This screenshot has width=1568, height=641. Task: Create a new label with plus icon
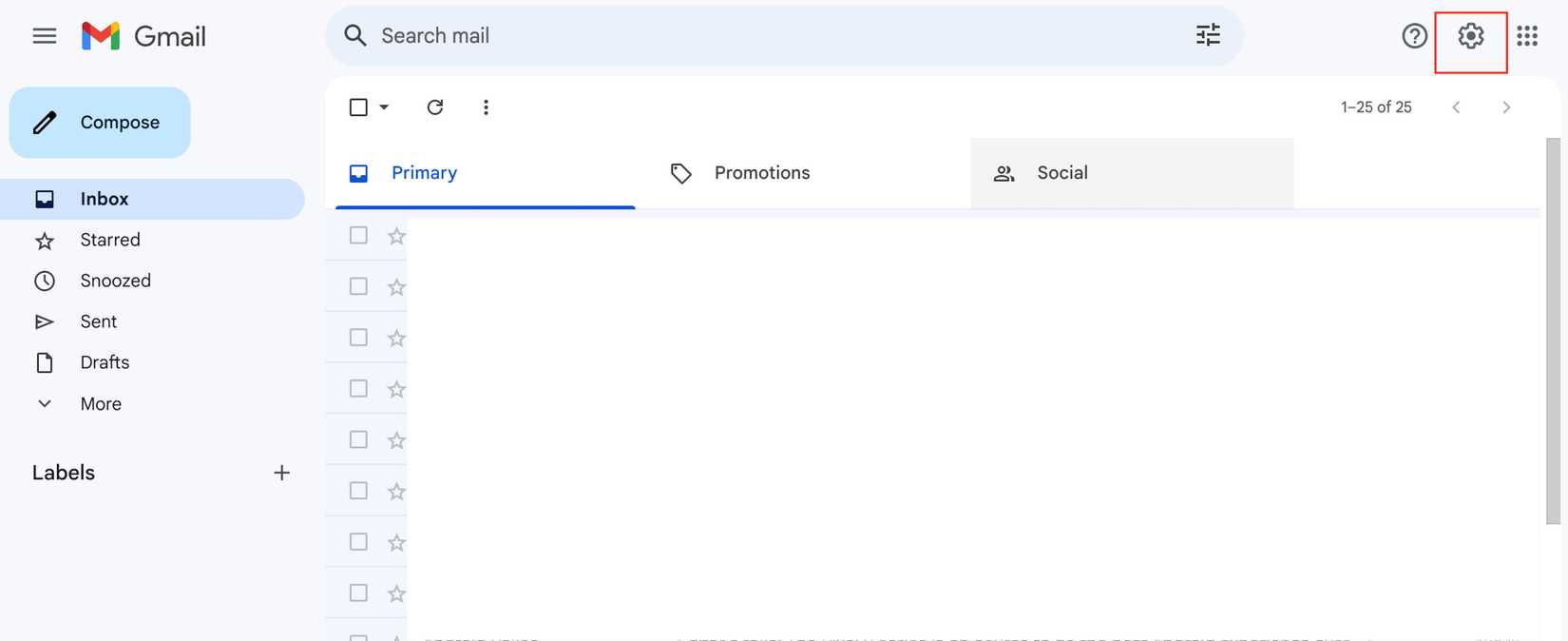click(x=281, y=473)
